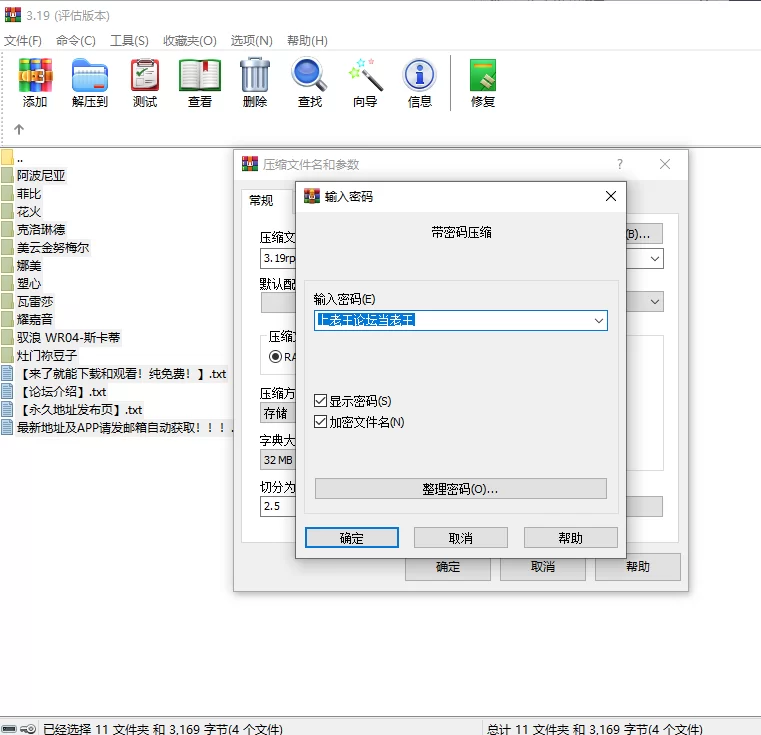
Task: Confirm password with 确定 in password dialog
Action: [x=352, y=538]
